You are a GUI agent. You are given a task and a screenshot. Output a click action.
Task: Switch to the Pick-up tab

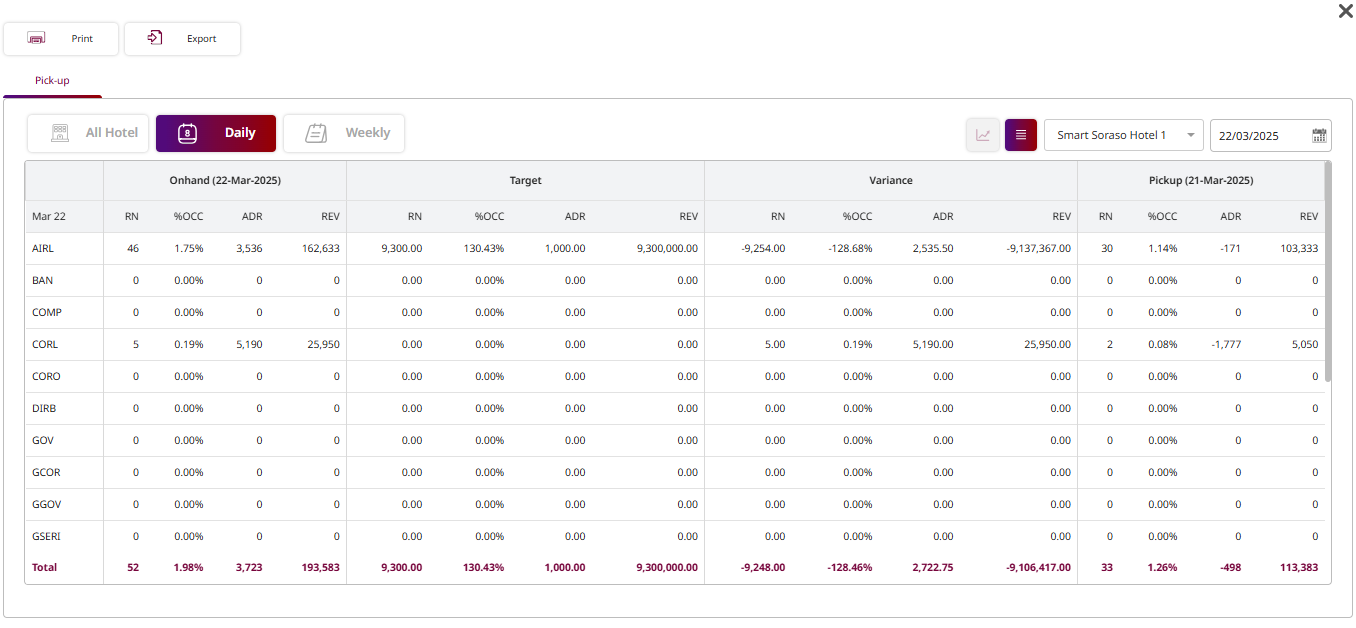click(52, 80)
